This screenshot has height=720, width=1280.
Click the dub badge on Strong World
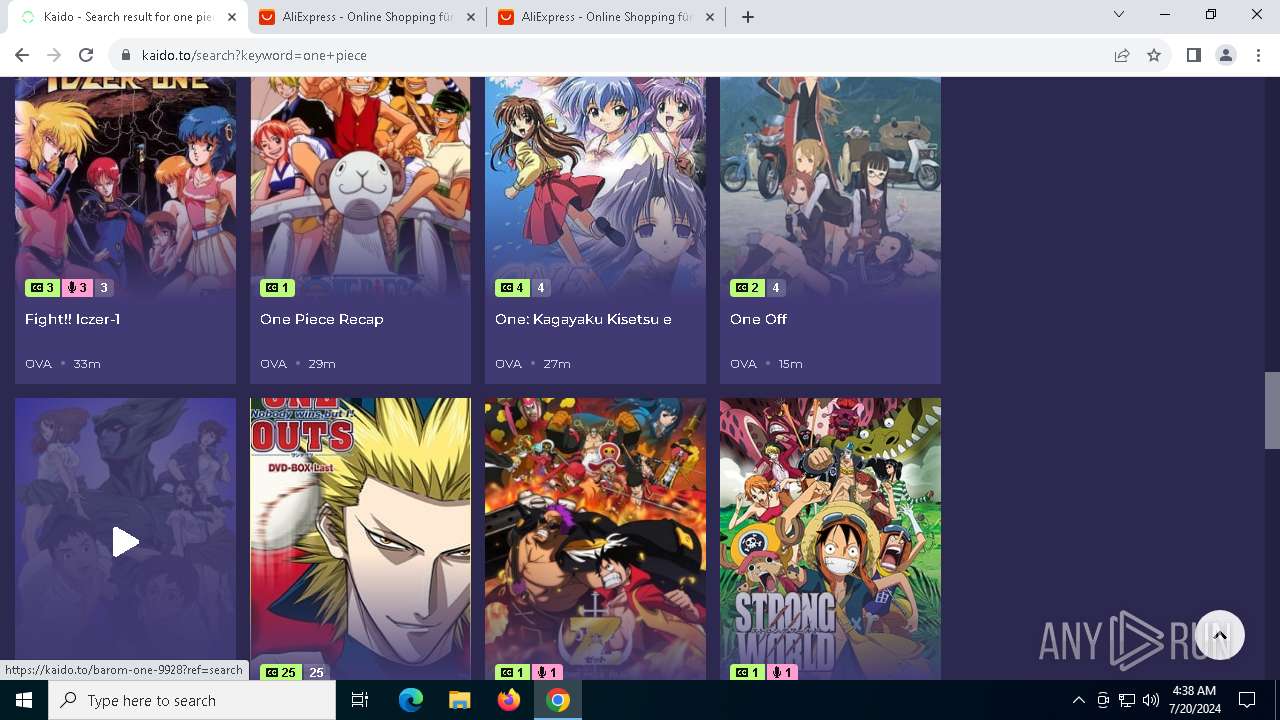click(781, 672)
